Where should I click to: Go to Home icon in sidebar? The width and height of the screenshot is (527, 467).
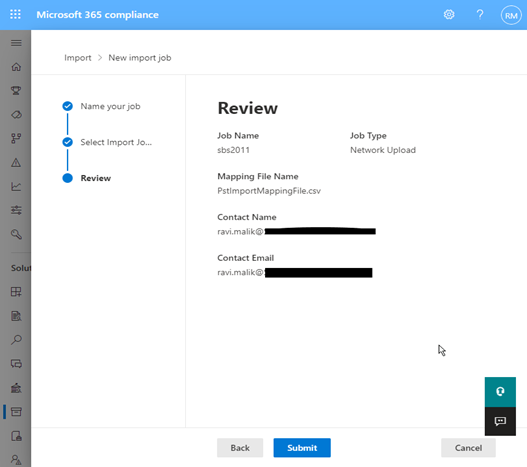pos(16,67)
